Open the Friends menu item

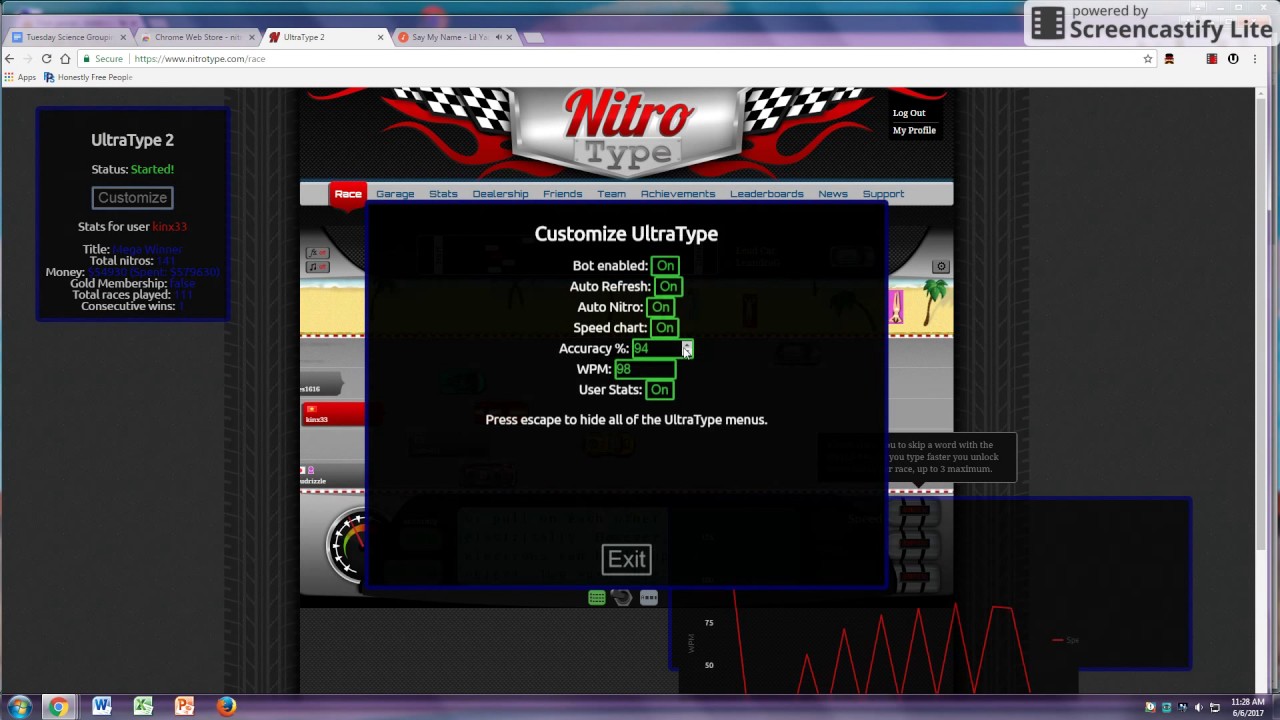(562, 194)
